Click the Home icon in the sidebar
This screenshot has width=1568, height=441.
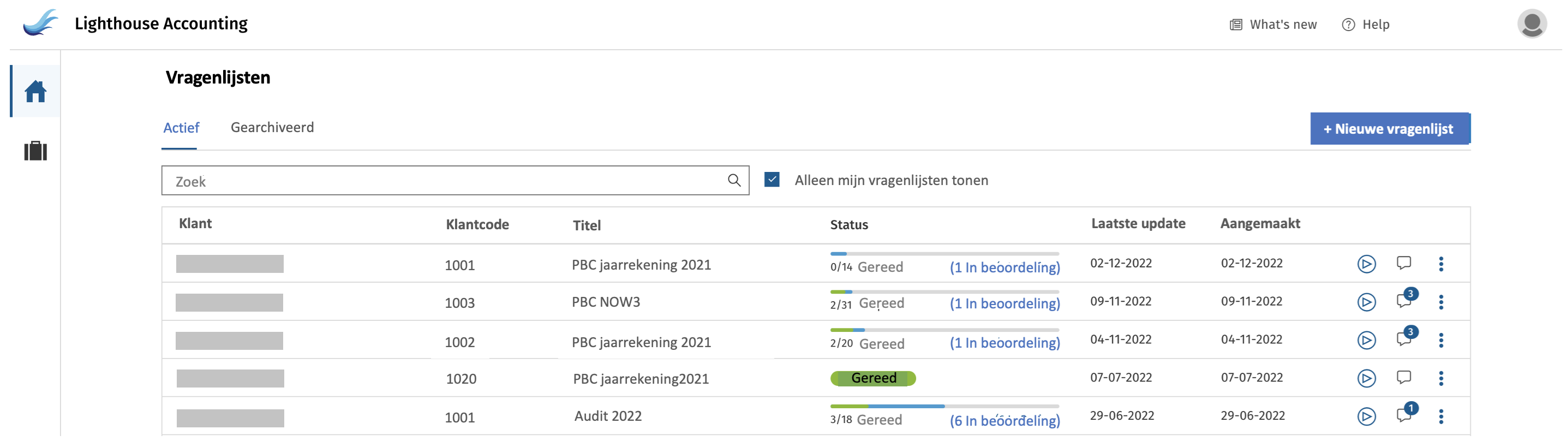point(35,91)
